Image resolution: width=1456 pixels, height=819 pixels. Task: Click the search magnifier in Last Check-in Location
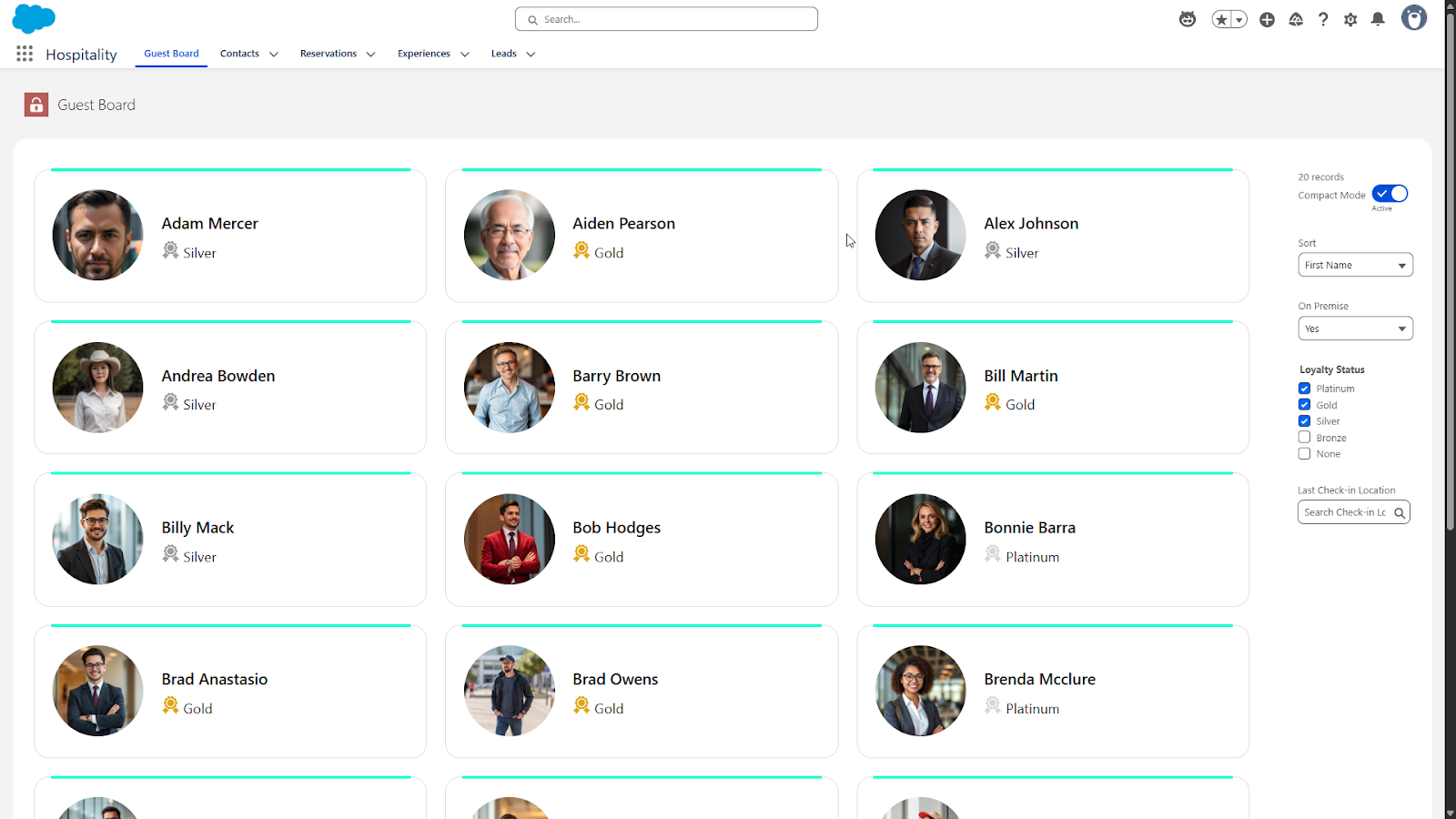click(x=1400, y=513)
